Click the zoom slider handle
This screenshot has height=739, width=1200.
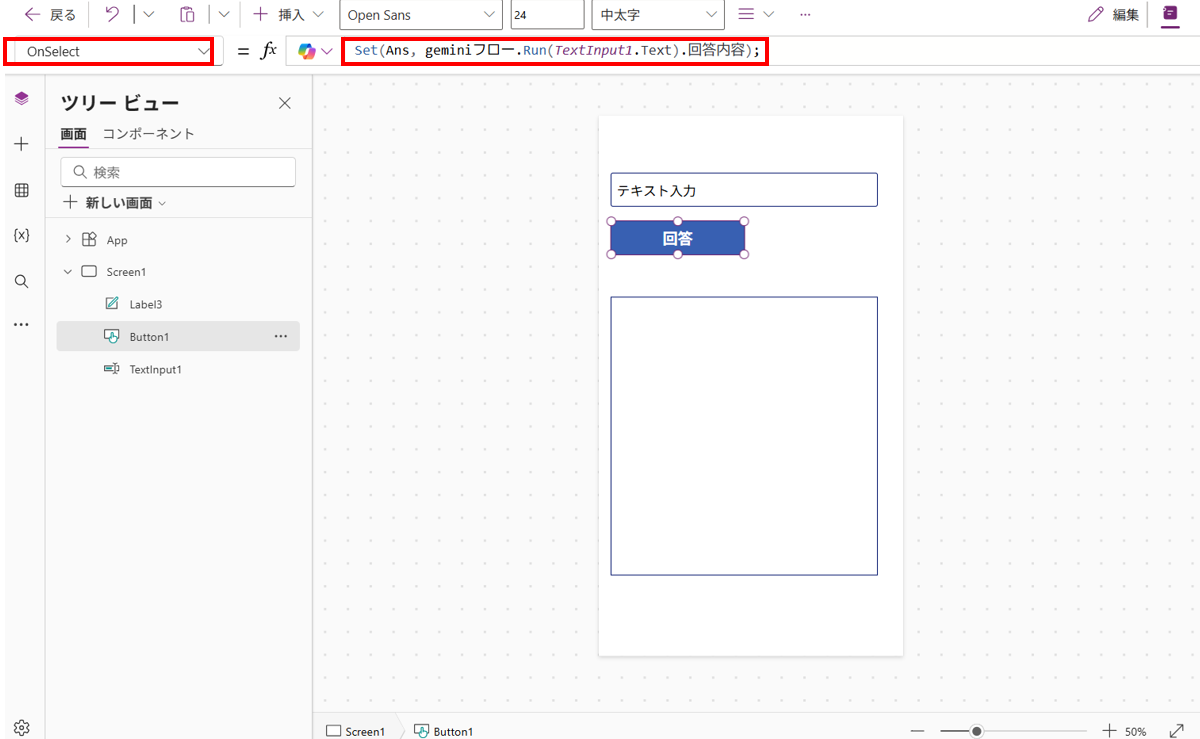click(x=977, y=731)
